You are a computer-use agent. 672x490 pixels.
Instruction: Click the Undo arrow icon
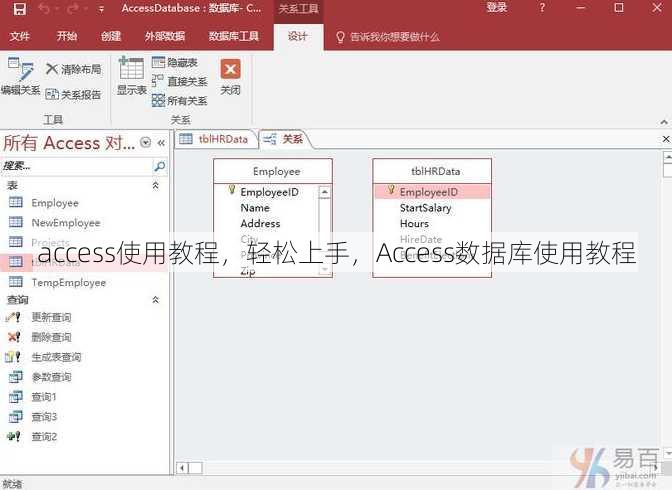click(x=46, y=9)
